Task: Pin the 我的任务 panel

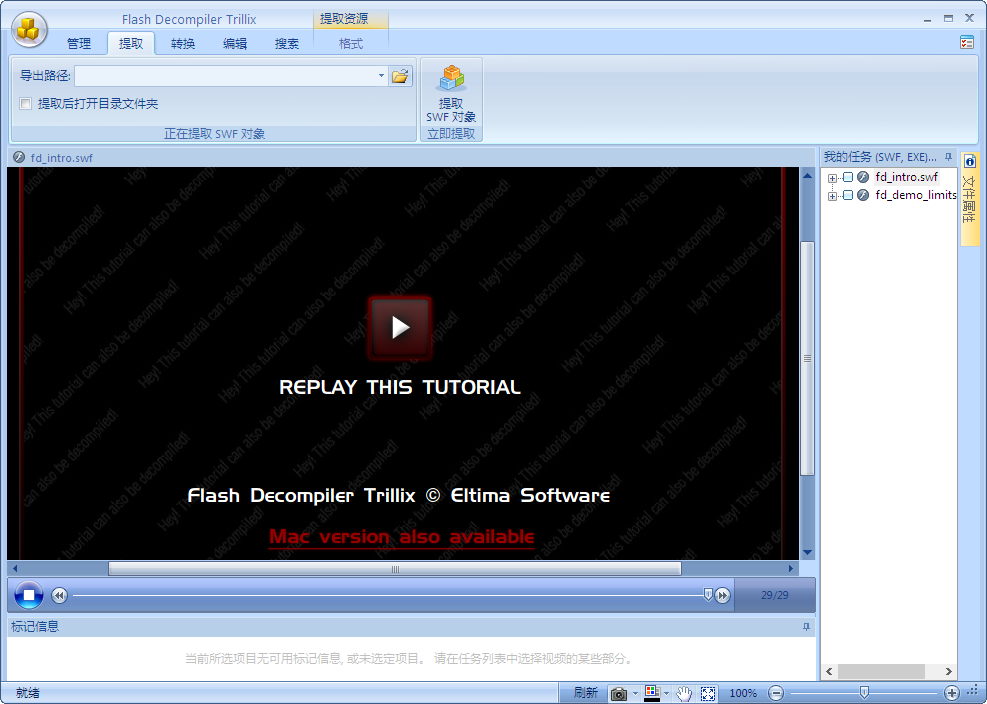Action: (x=948, y=157)
